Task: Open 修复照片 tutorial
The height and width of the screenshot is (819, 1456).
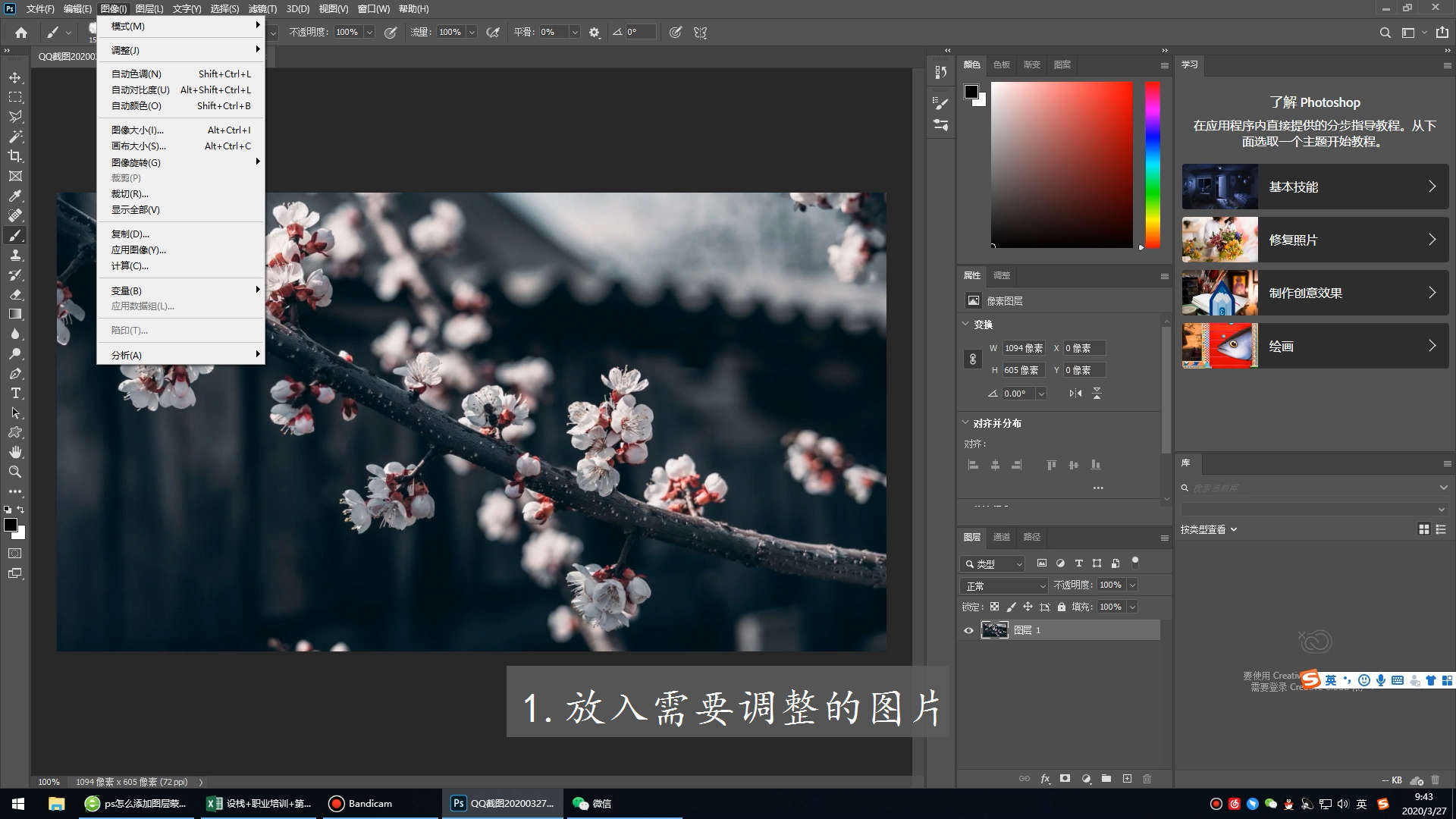Action: 1315,240
